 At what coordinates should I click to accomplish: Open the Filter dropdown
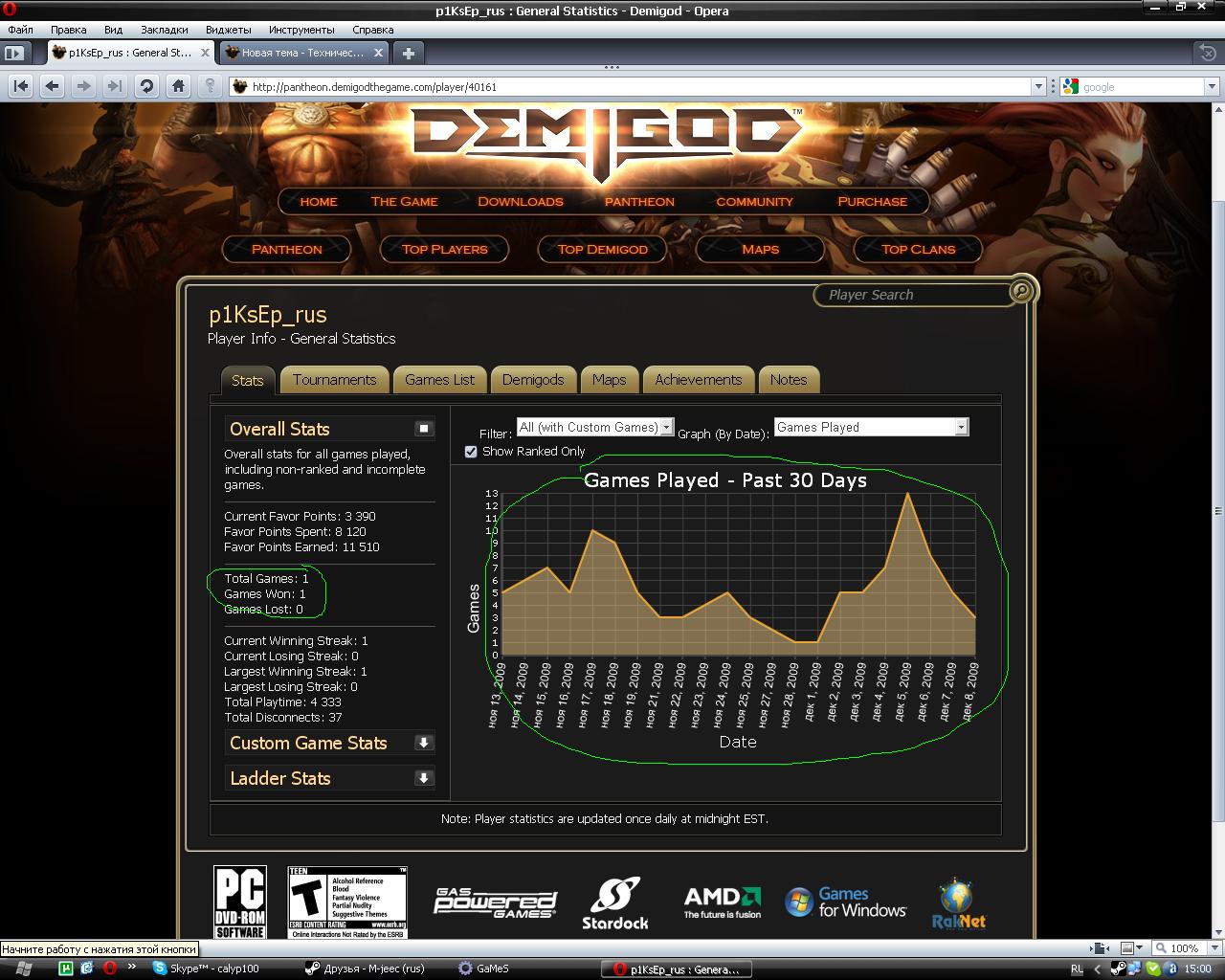(x=595, y=427)
